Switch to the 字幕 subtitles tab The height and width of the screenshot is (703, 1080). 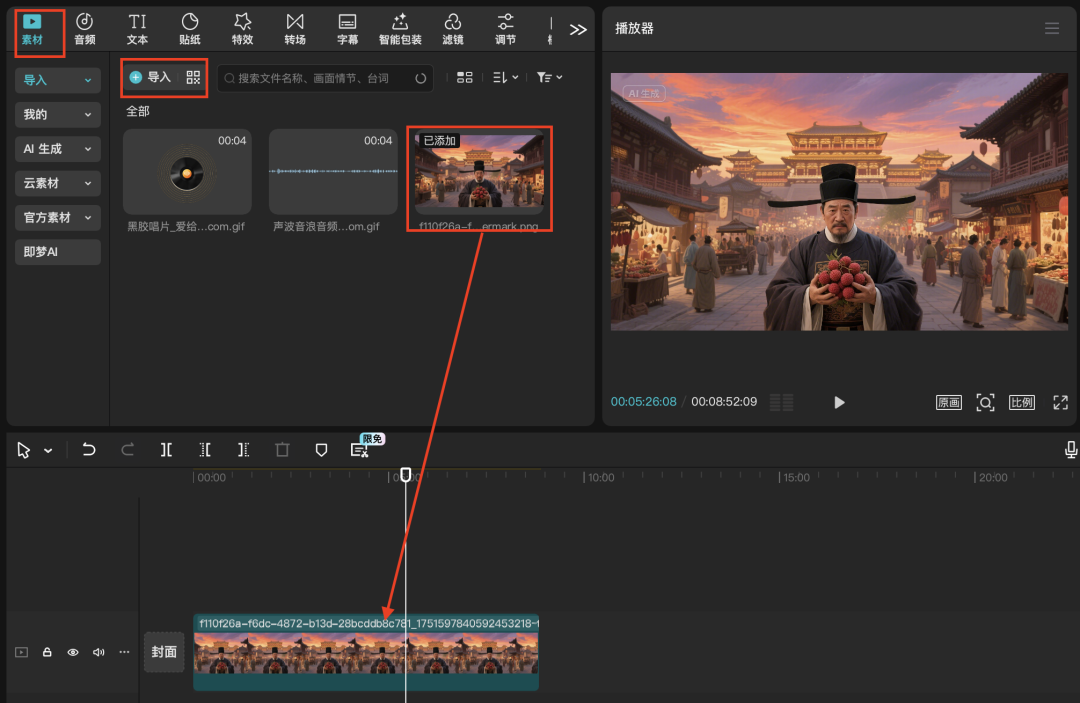[x=347, y=29]
